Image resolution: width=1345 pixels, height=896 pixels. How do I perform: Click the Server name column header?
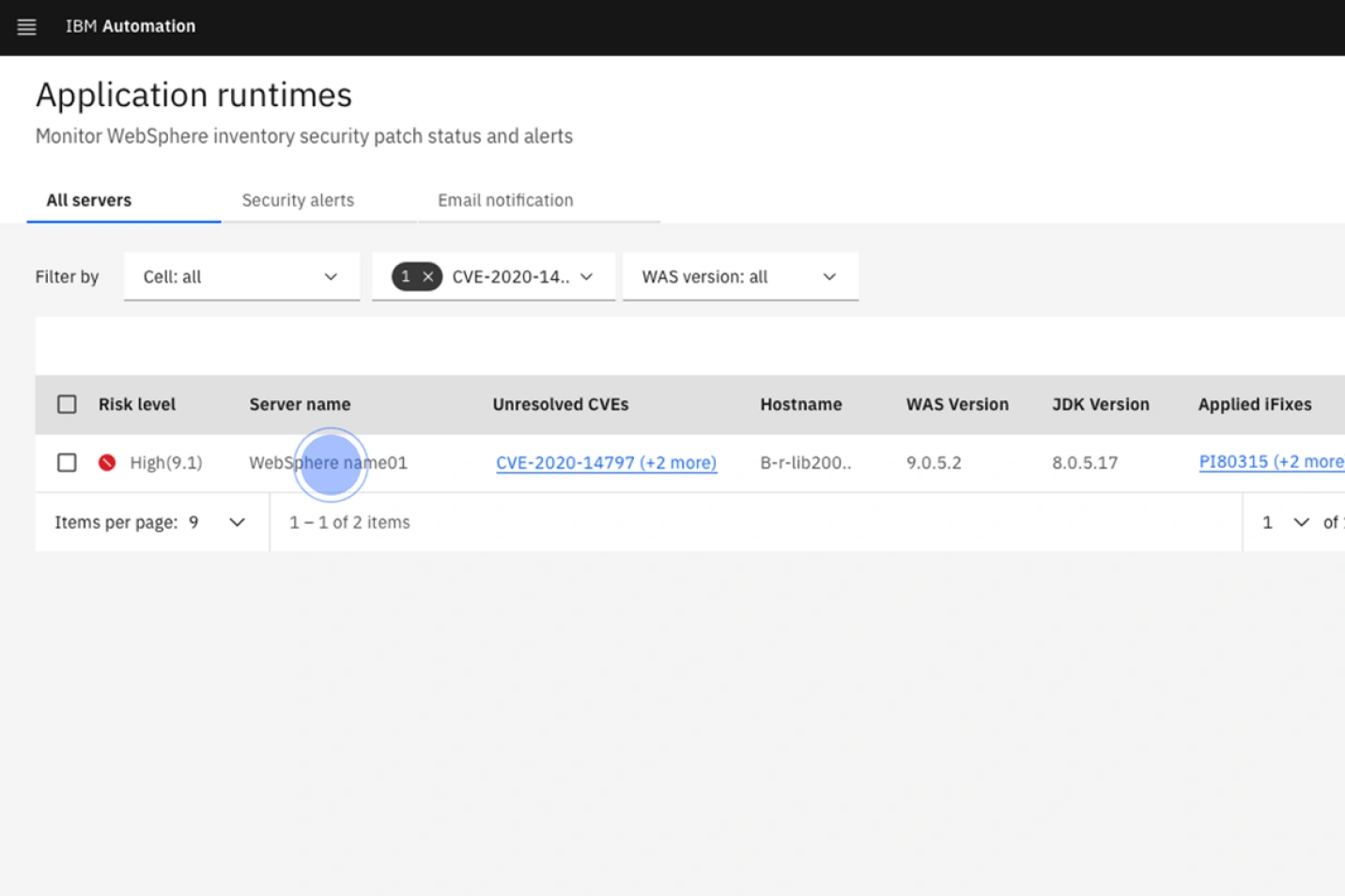pyautogui.click(x=299, y=404)
